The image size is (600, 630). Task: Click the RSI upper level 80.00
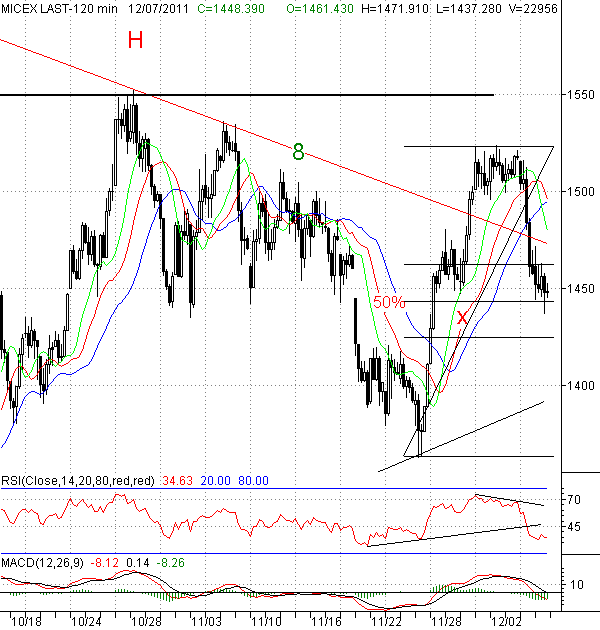coord(253,481)
